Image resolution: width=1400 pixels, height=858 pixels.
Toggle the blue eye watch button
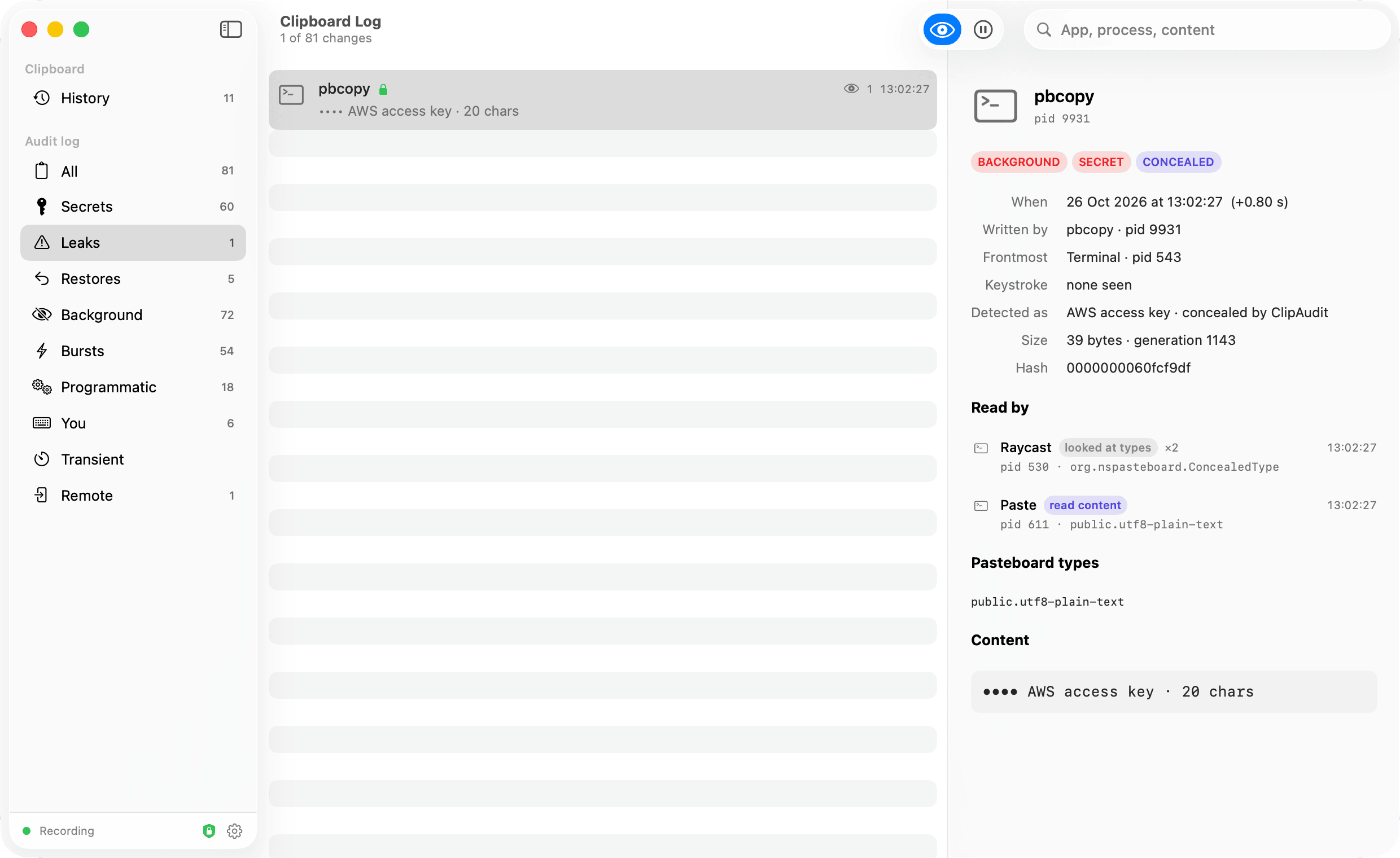point(942,29)
